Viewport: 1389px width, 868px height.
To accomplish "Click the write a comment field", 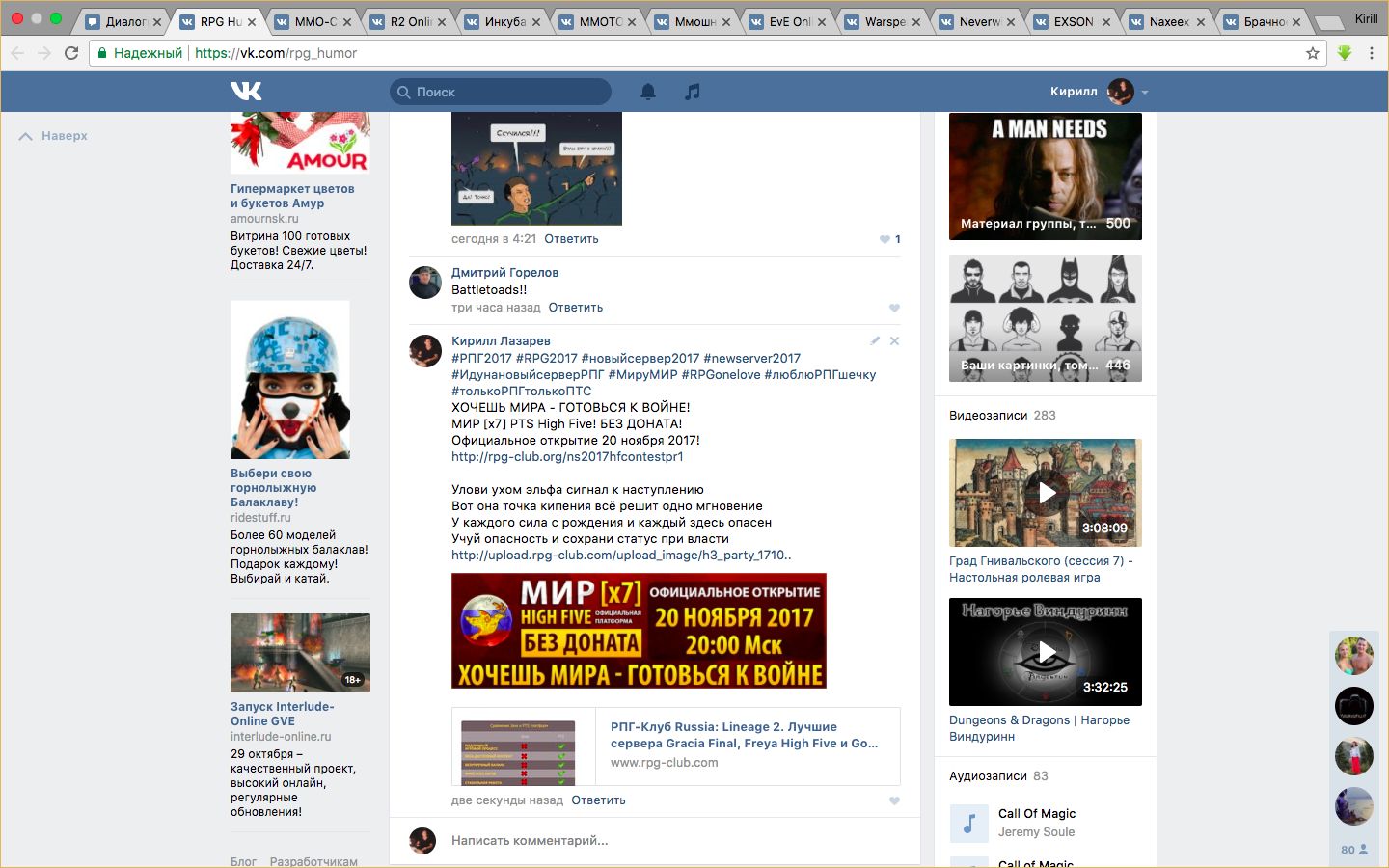I will 671,841.
